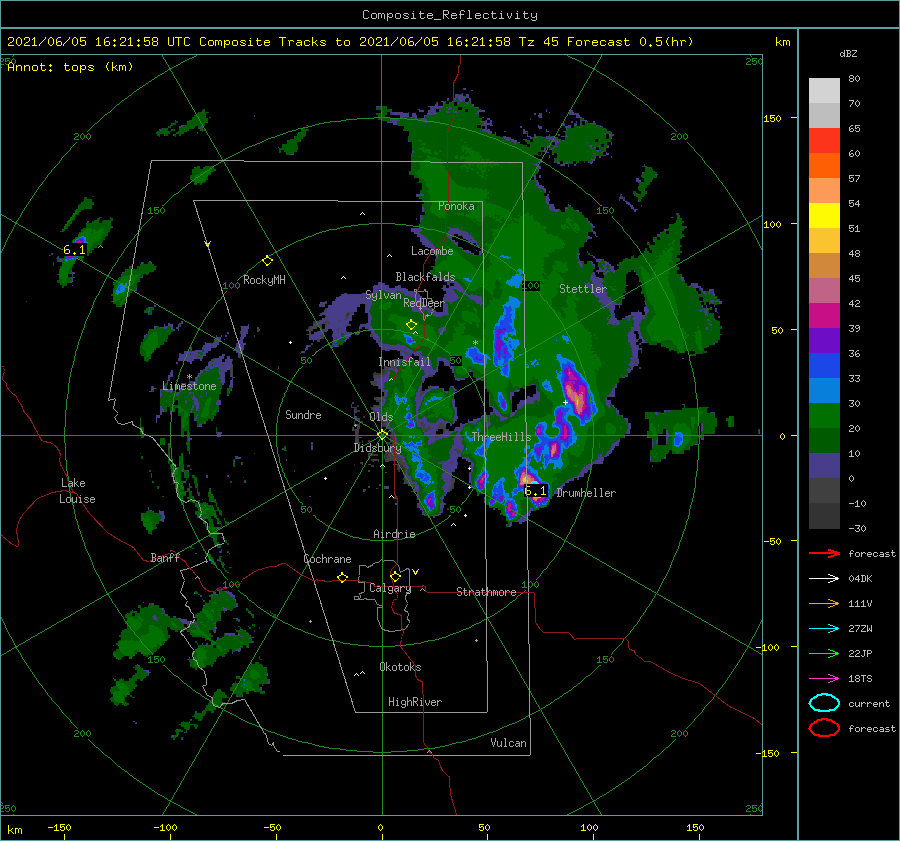Viewport: 900px width, 841px height.
Task: Pick the dark gray swatch between -10 and -30 dBZ
Action: 824,516
